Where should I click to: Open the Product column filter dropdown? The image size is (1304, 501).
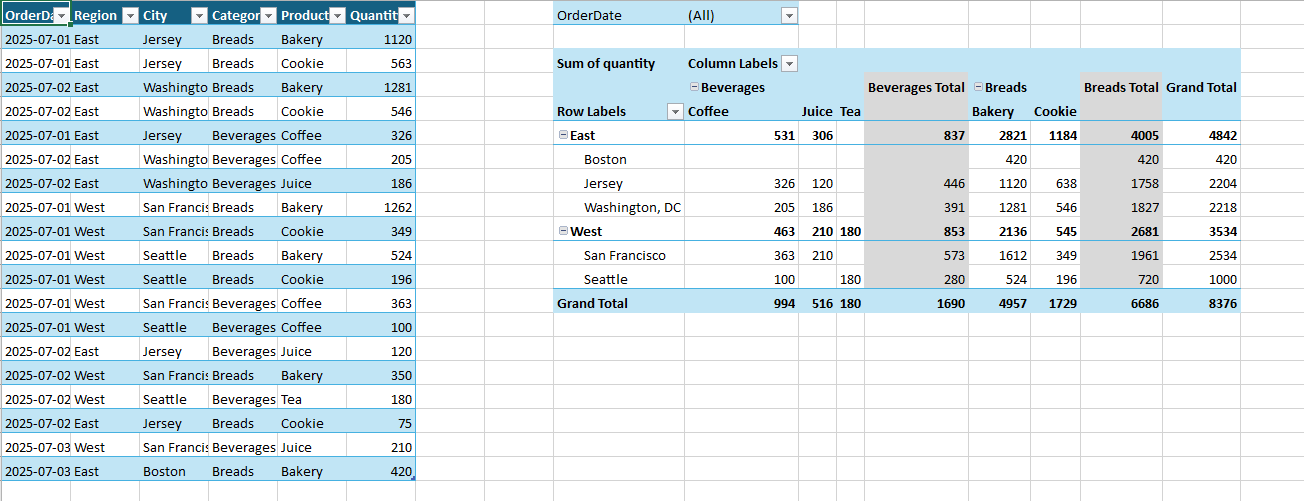pos(336,16)
